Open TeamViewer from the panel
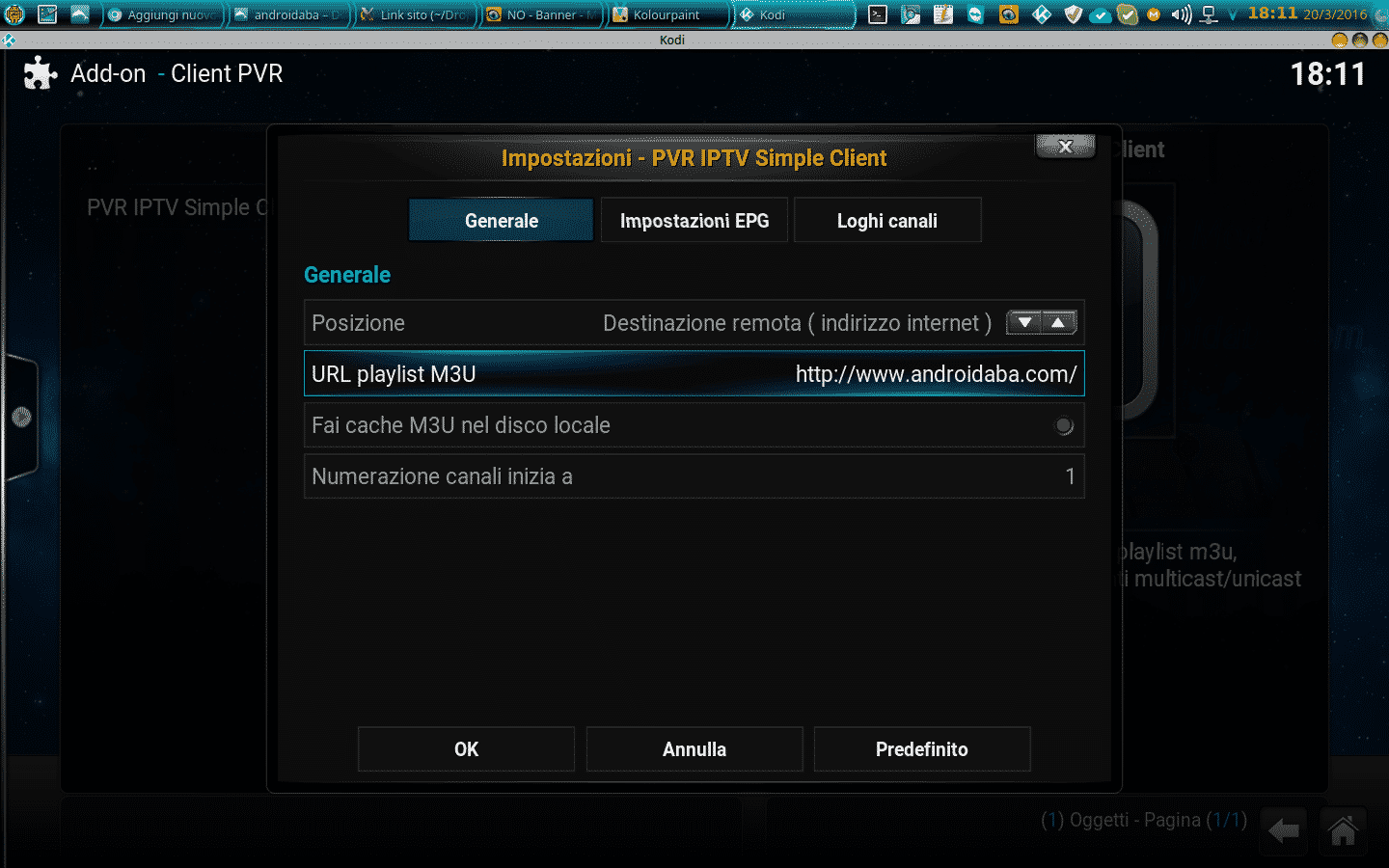Viewport: 1389px width, 868px height. pos(975,14)
